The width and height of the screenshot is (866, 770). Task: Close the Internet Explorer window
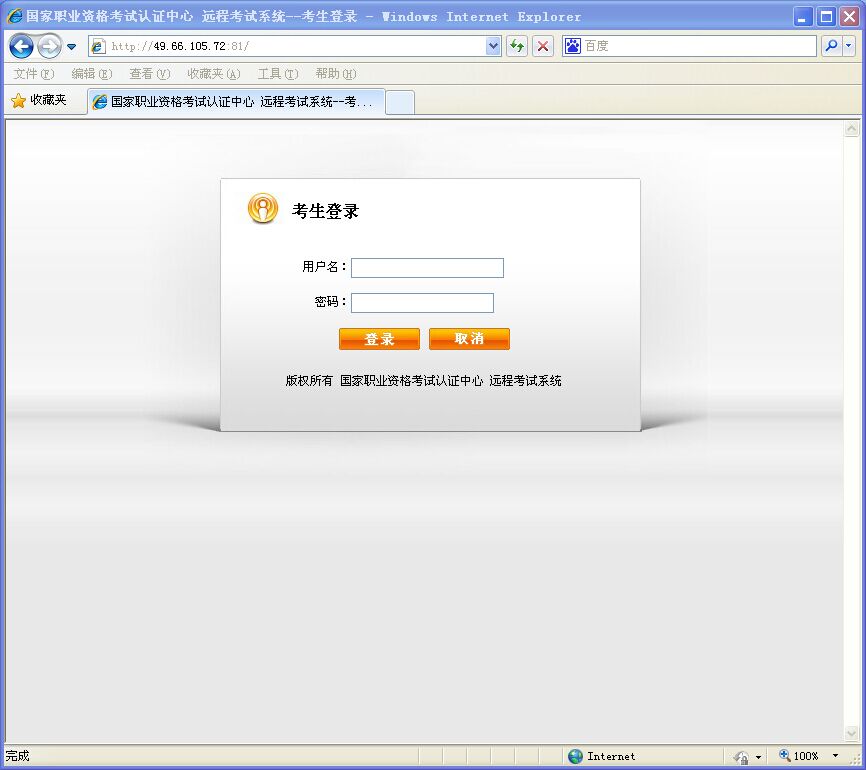849,17
